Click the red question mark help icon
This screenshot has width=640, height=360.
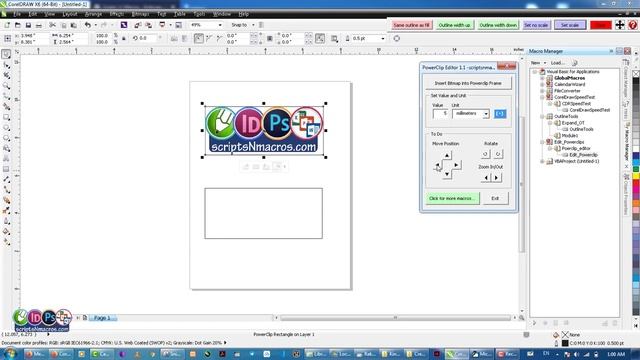(x=633, y=25)
